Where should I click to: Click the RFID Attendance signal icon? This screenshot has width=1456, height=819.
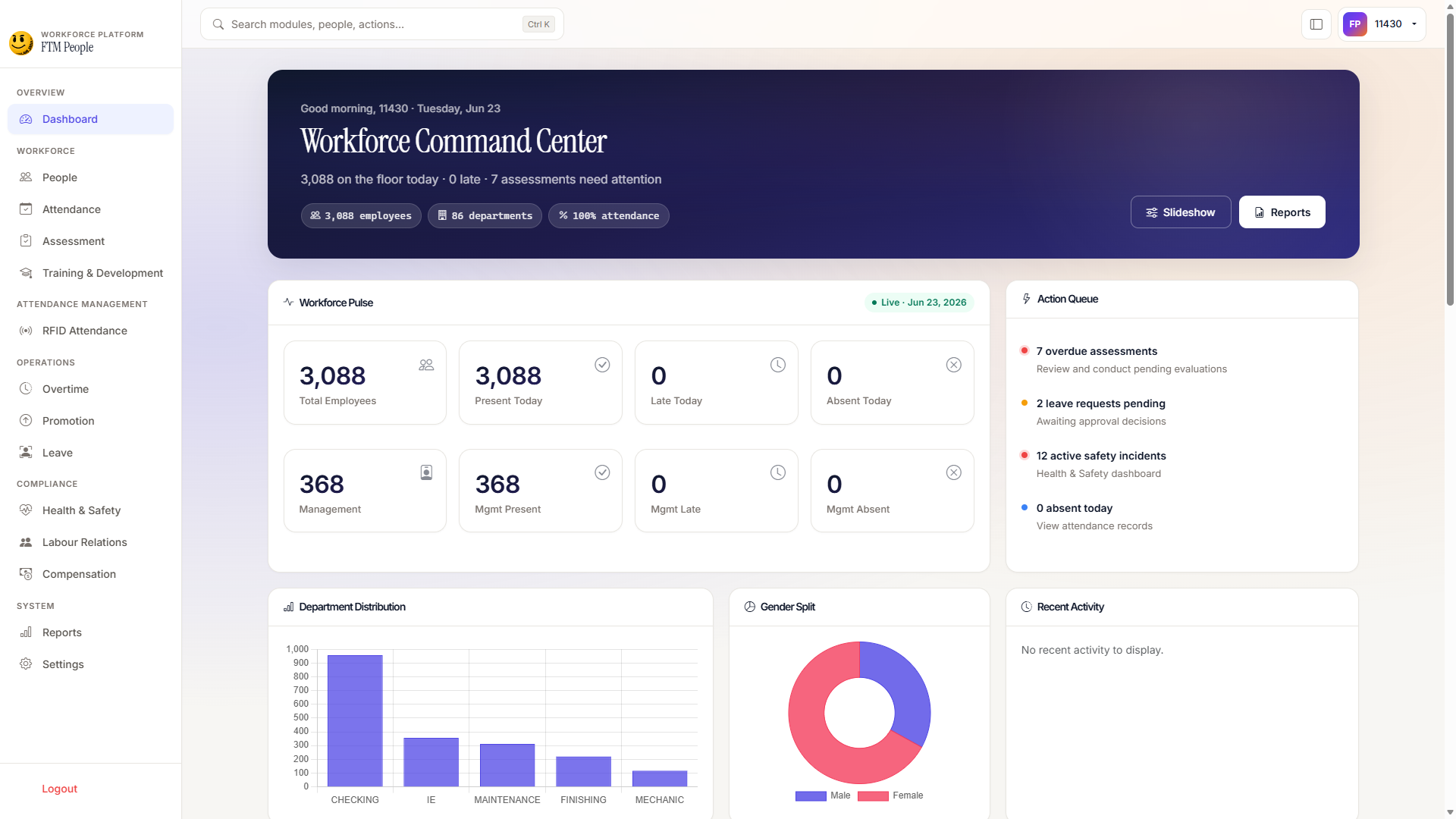[x=26, y=331]
